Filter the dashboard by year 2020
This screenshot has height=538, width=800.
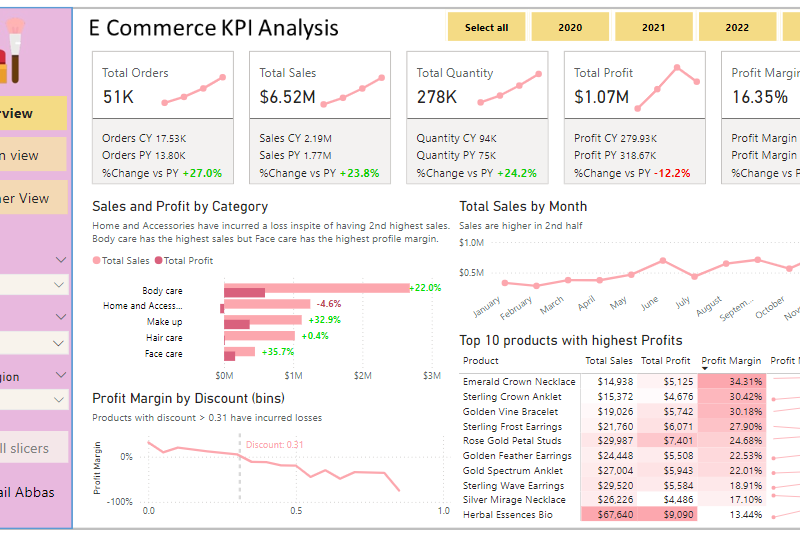click(x=570, y=27)
